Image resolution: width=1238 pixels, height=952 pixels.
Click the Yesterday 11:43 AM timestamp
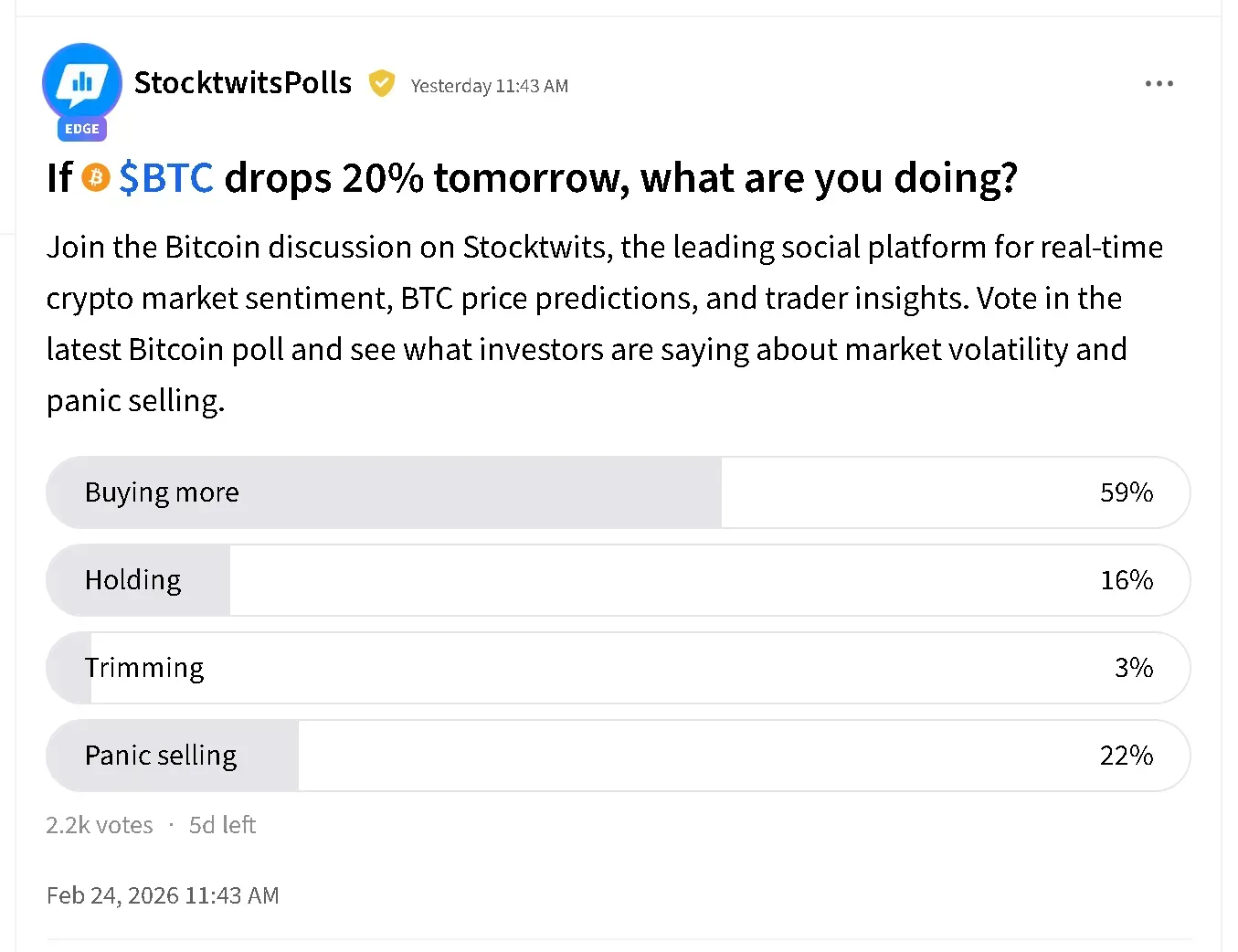489,86
